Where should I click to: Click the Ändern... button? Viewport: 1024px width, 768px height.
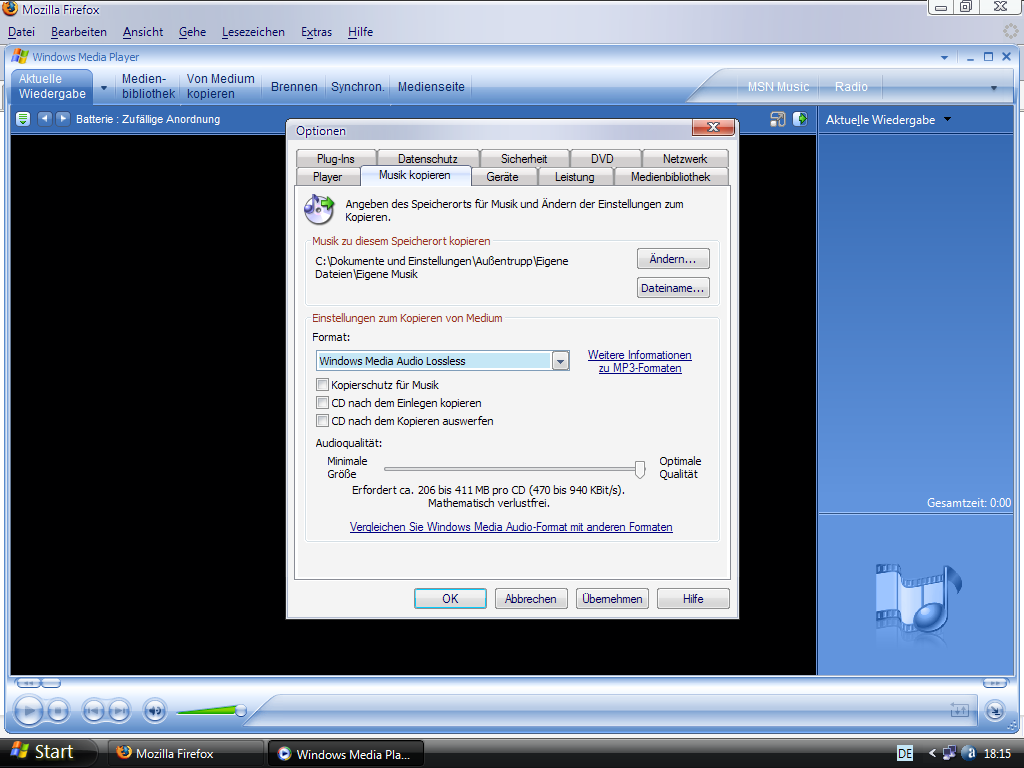click(x=673, y=259)
